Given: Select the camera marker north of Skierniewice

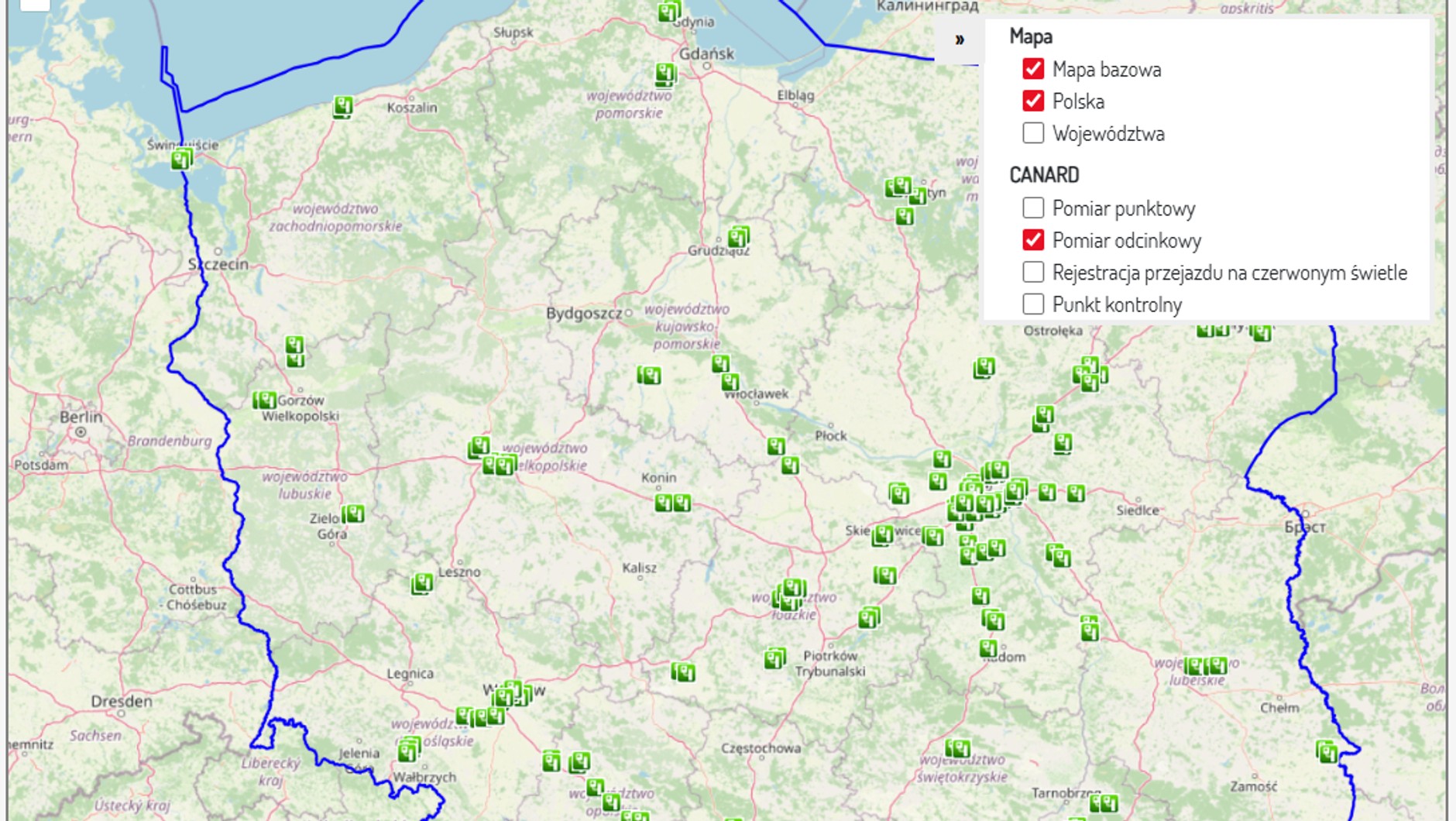Looking at the screenshot, I should click(898, 493).
